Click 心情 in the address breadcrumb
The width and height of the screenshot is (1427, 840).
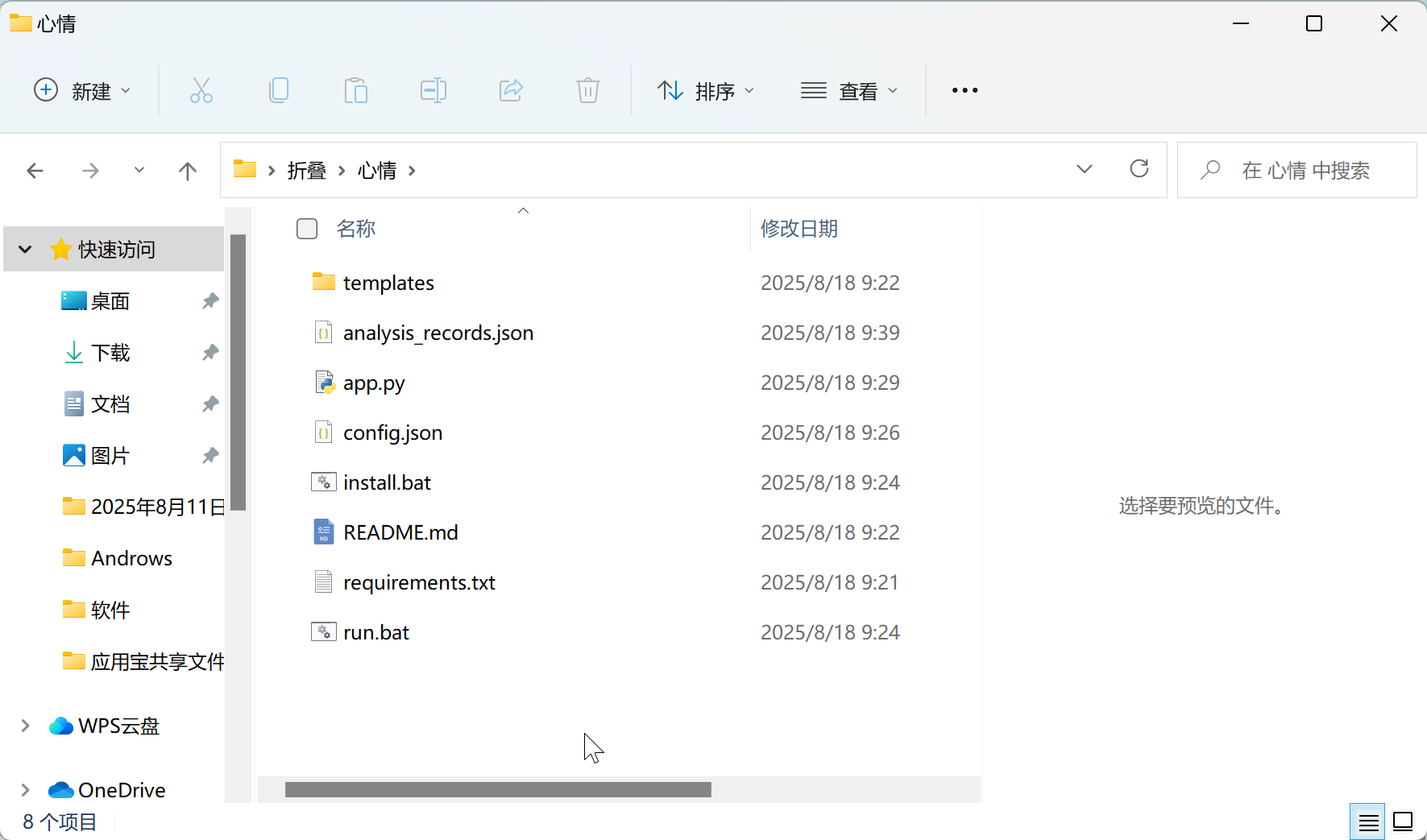pos(377,171)
